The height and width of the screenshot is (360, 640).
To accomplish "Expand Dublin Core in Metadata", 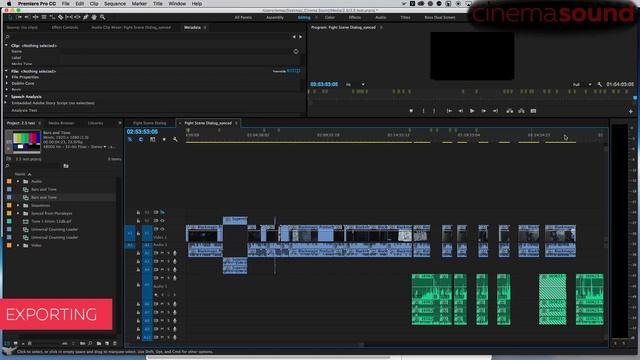I will point(7,83).
